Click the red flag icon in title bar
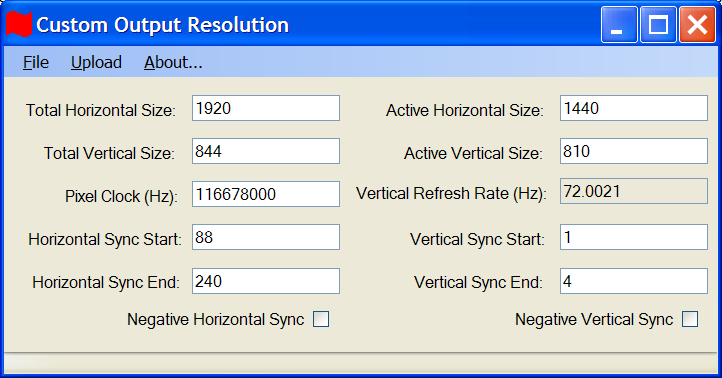Viewport: 722px width, 378px height. click(19, 24)
